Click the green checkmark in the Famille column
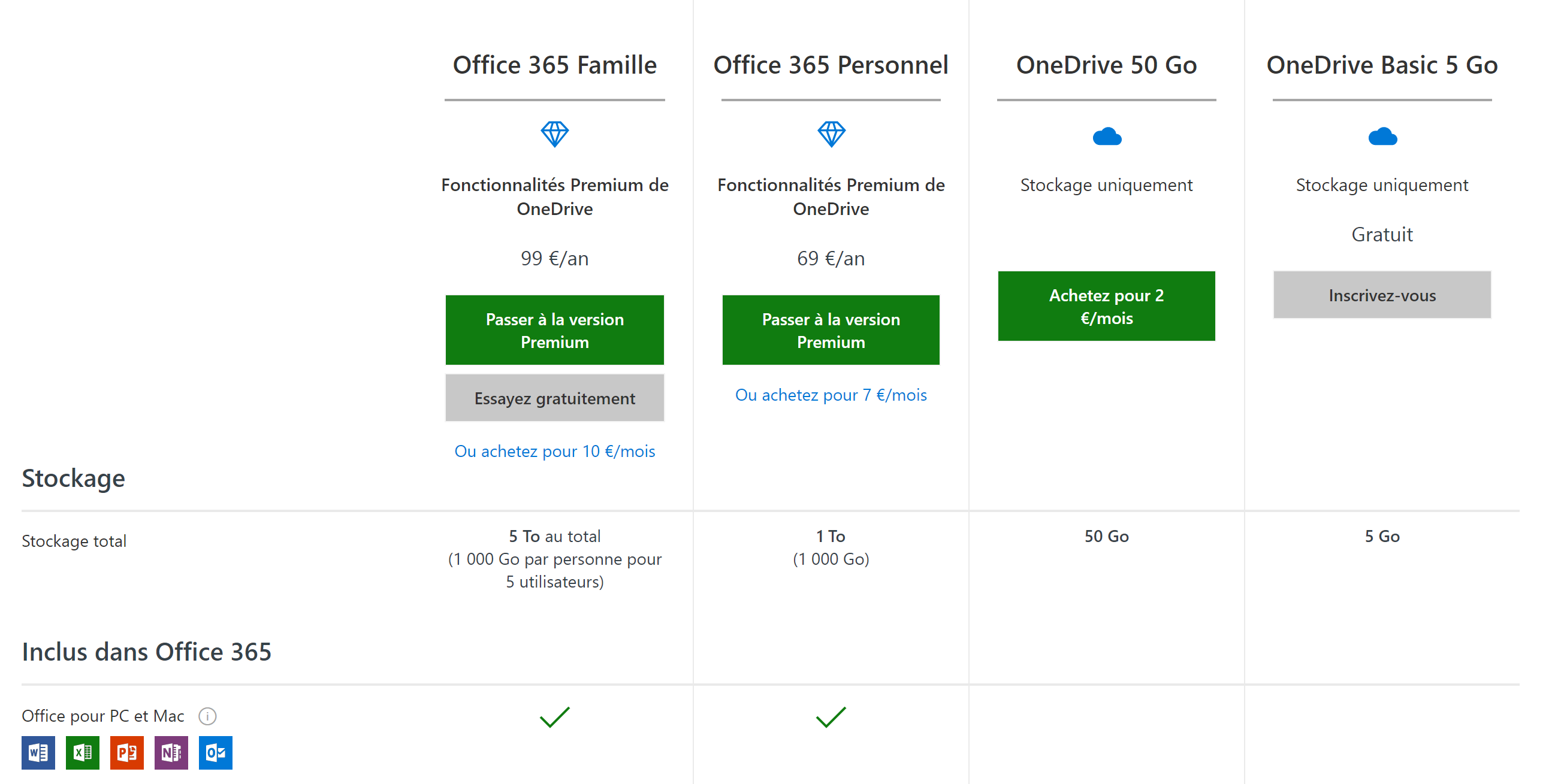This screenshot has height=784, width=1567. point(555,717)
